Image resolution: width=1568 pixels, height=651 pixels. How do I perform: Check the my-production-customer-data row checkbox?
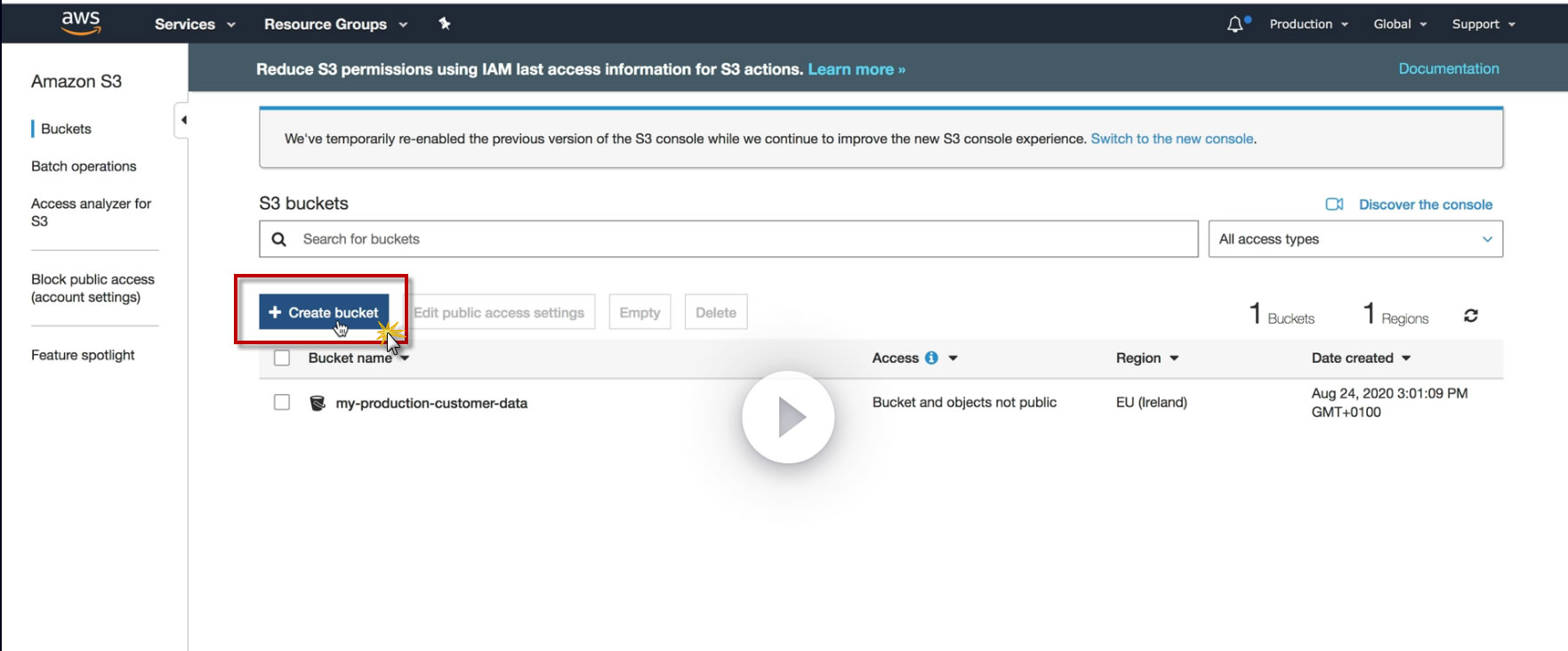(282, 402)
